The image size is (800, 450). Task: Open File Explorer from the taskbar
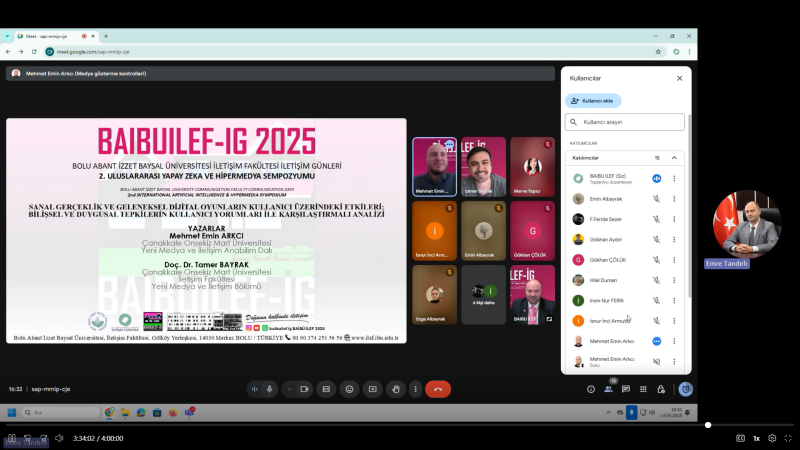tap(125, 412)
